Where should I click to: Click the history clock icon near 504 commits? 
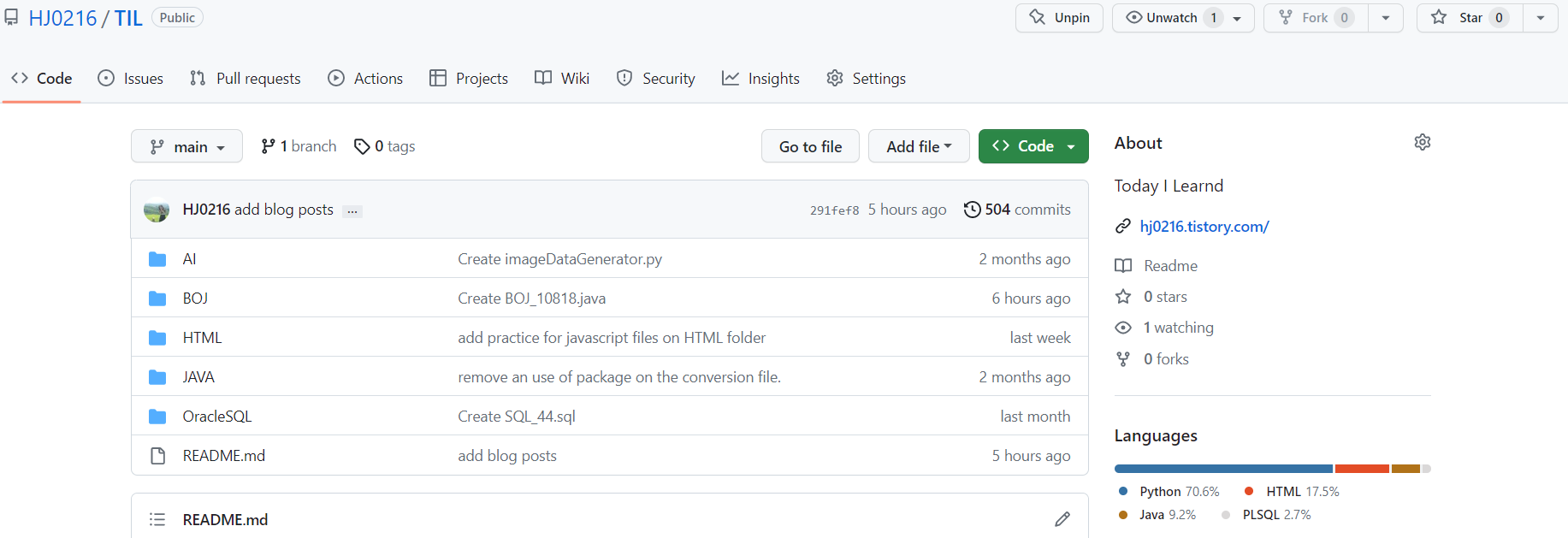coord(972,210)
